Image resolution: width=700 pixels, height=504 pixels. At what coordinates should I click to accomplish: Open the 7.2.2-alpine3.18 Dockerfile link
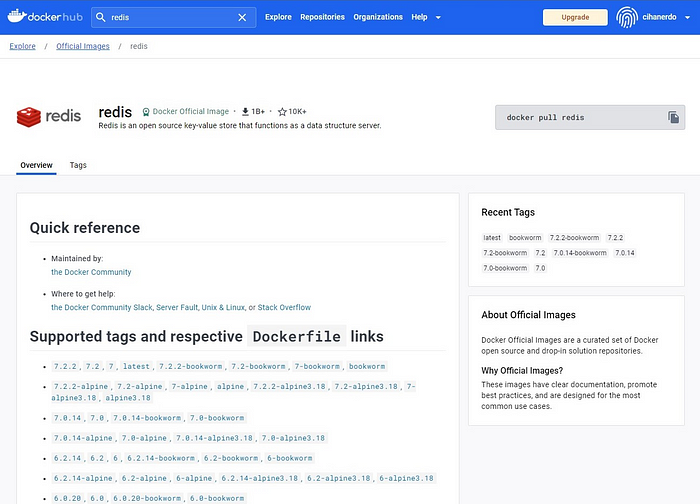point(289,387)
